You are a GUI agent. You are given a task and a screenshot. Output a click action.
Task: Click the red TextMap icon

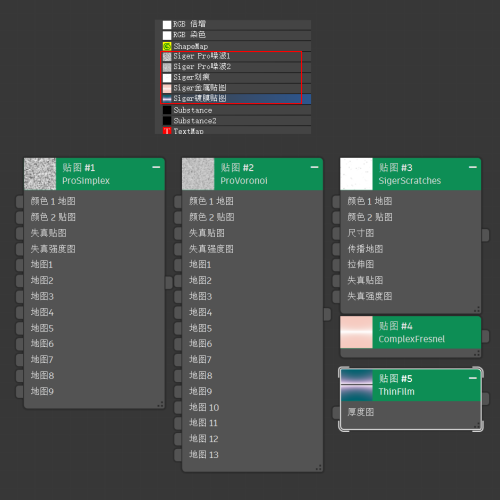point(167,131)
